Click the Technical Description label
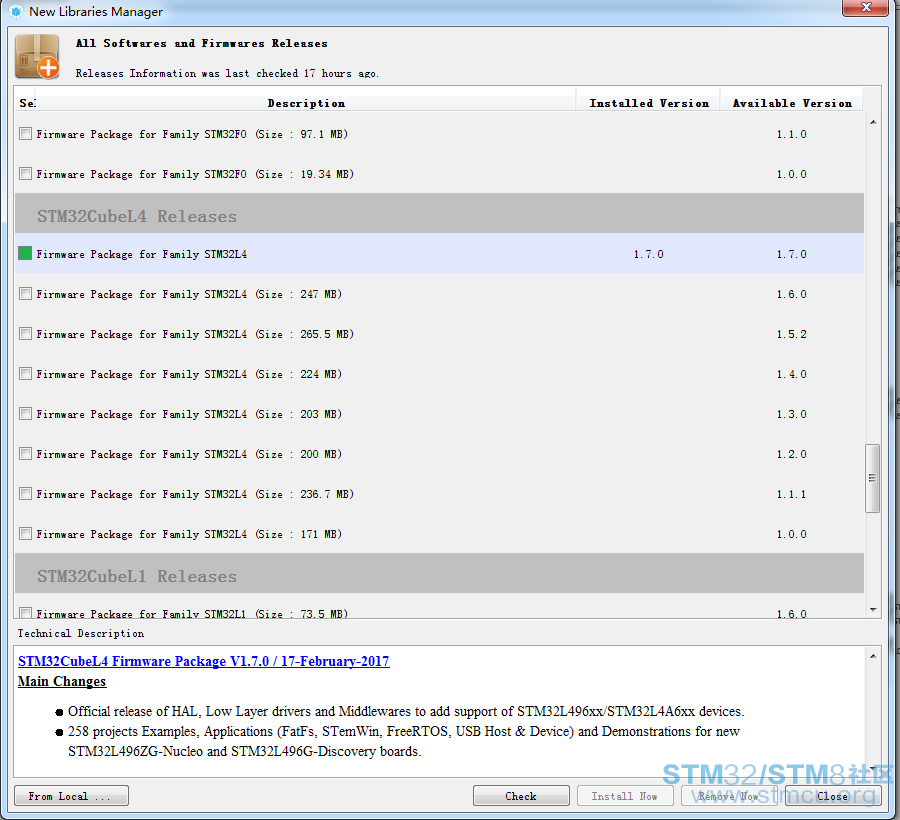This screenshot has height=820, width=900. point(80,633)
